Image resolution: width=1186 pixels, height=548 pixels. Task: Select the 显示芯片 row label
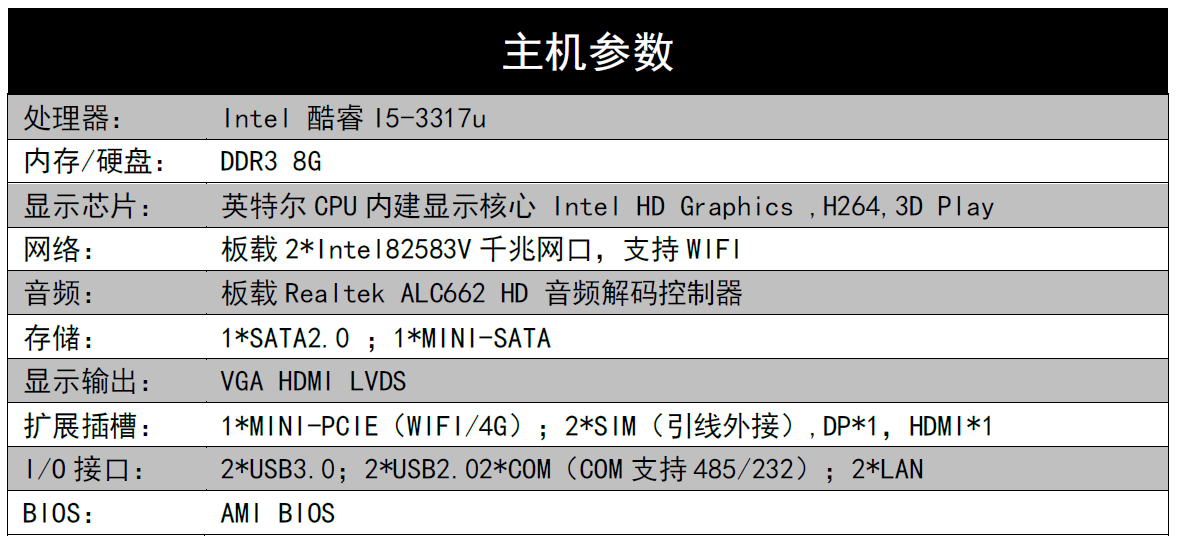(x=88, y=206)
